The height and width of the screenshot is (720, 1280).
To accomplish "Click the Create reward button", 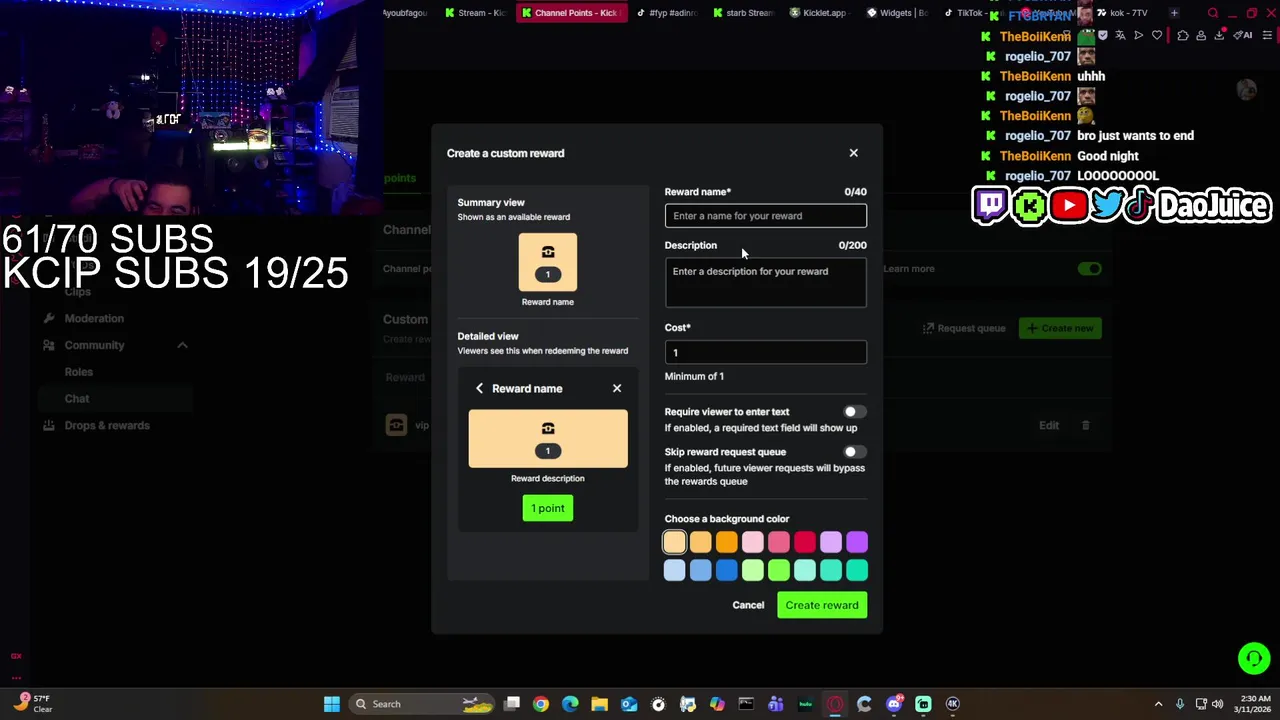I will (822, 605).
